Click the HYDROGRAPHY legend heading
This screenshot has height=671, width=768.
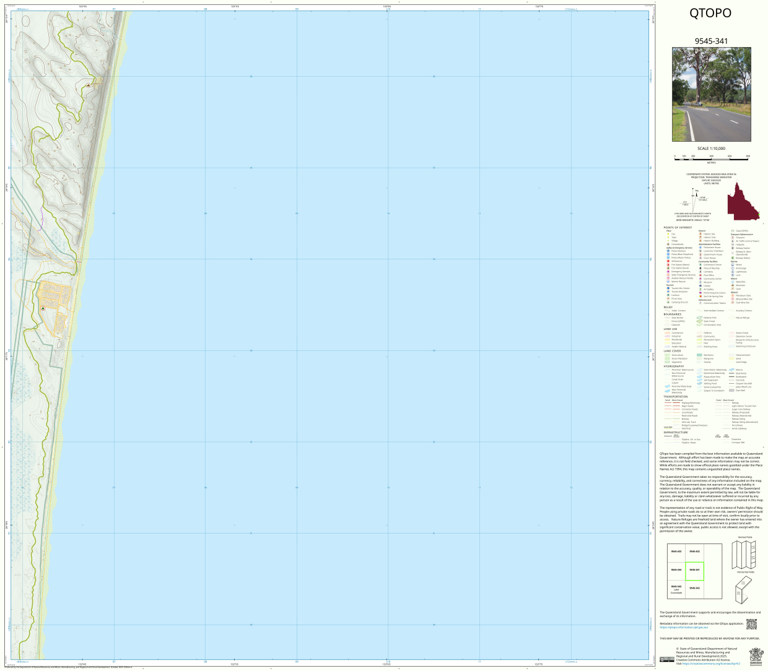(x=674, y=366)
